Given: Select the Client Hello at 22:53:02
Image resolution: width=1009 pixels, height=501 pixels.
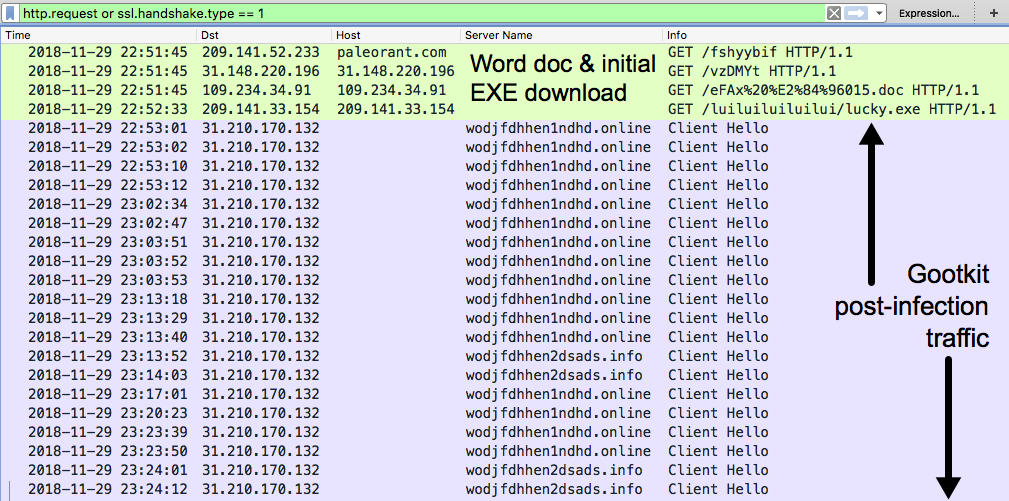Looking at the screenshot, I should tap(504, 147).
